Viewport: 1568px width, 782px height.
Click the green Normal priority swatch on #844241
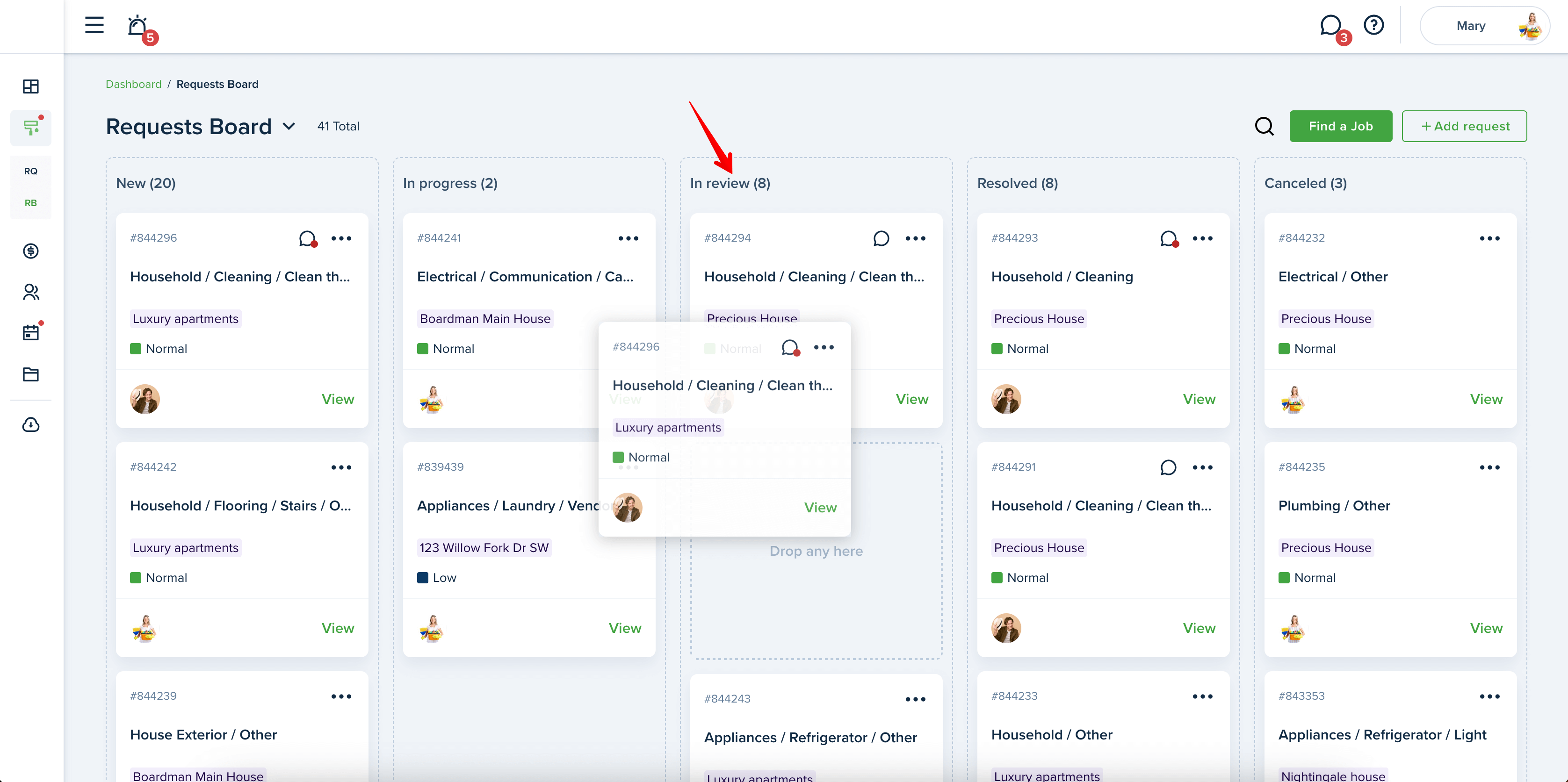[x=422, y=349]
